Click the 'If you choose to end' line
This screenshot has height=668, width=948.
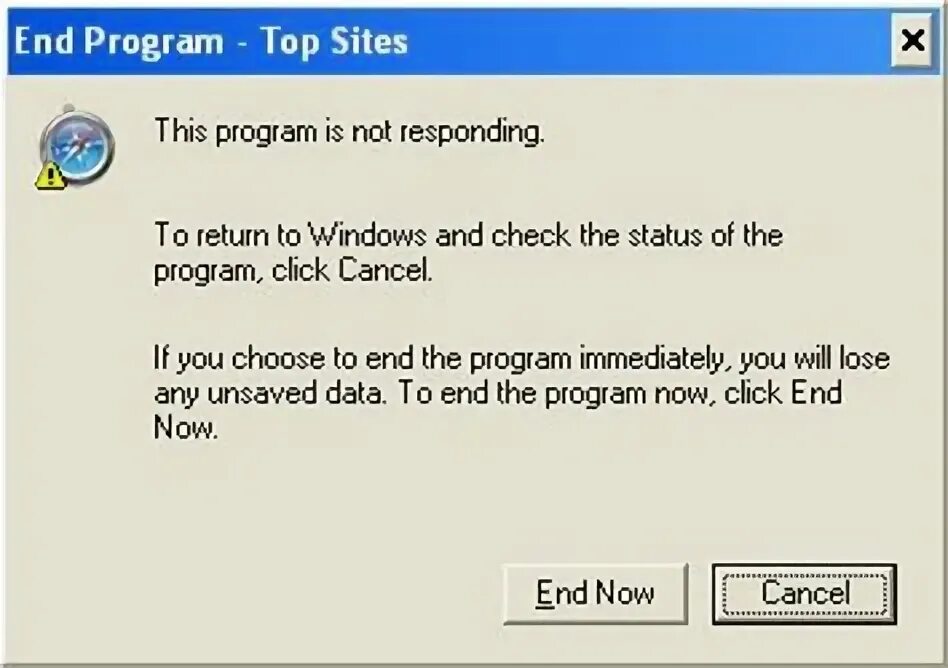click(522, 358)
